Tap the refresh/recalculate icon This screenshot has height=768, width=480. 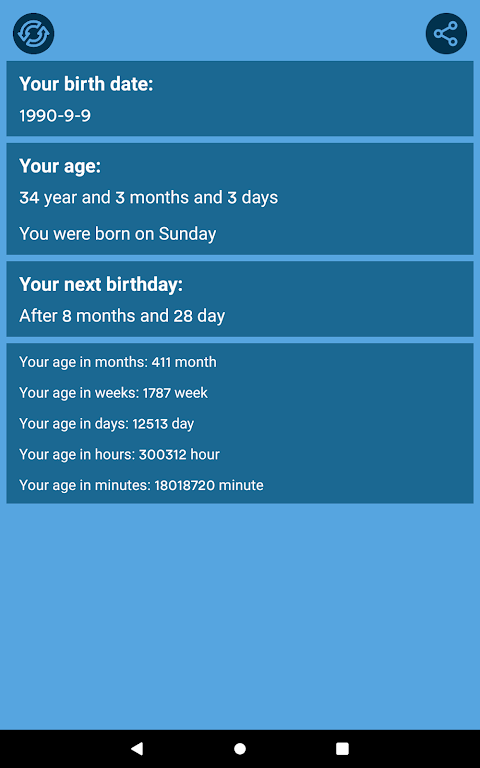coord(33,33)
